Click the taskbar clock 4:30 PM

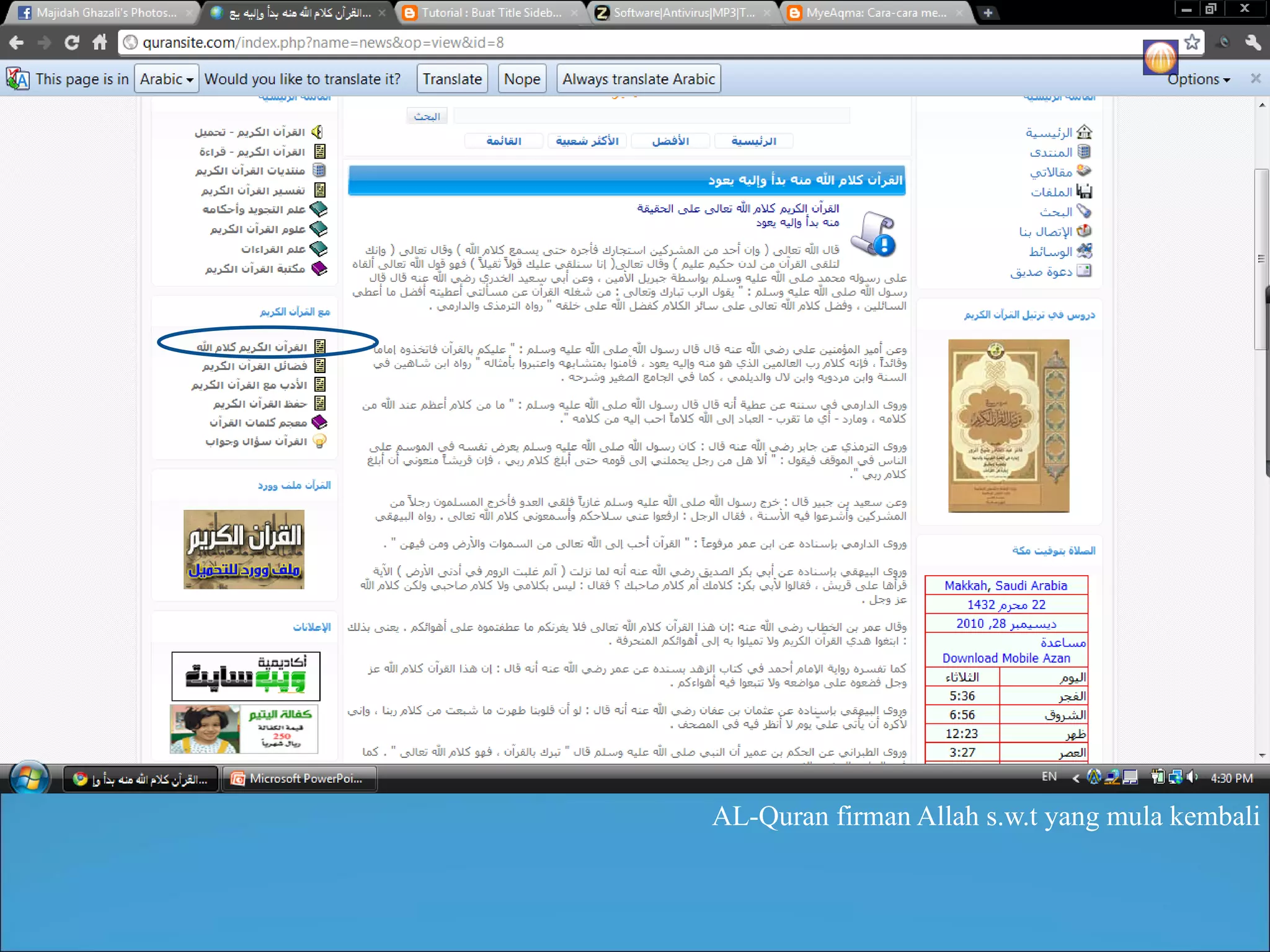(1232, 778)
